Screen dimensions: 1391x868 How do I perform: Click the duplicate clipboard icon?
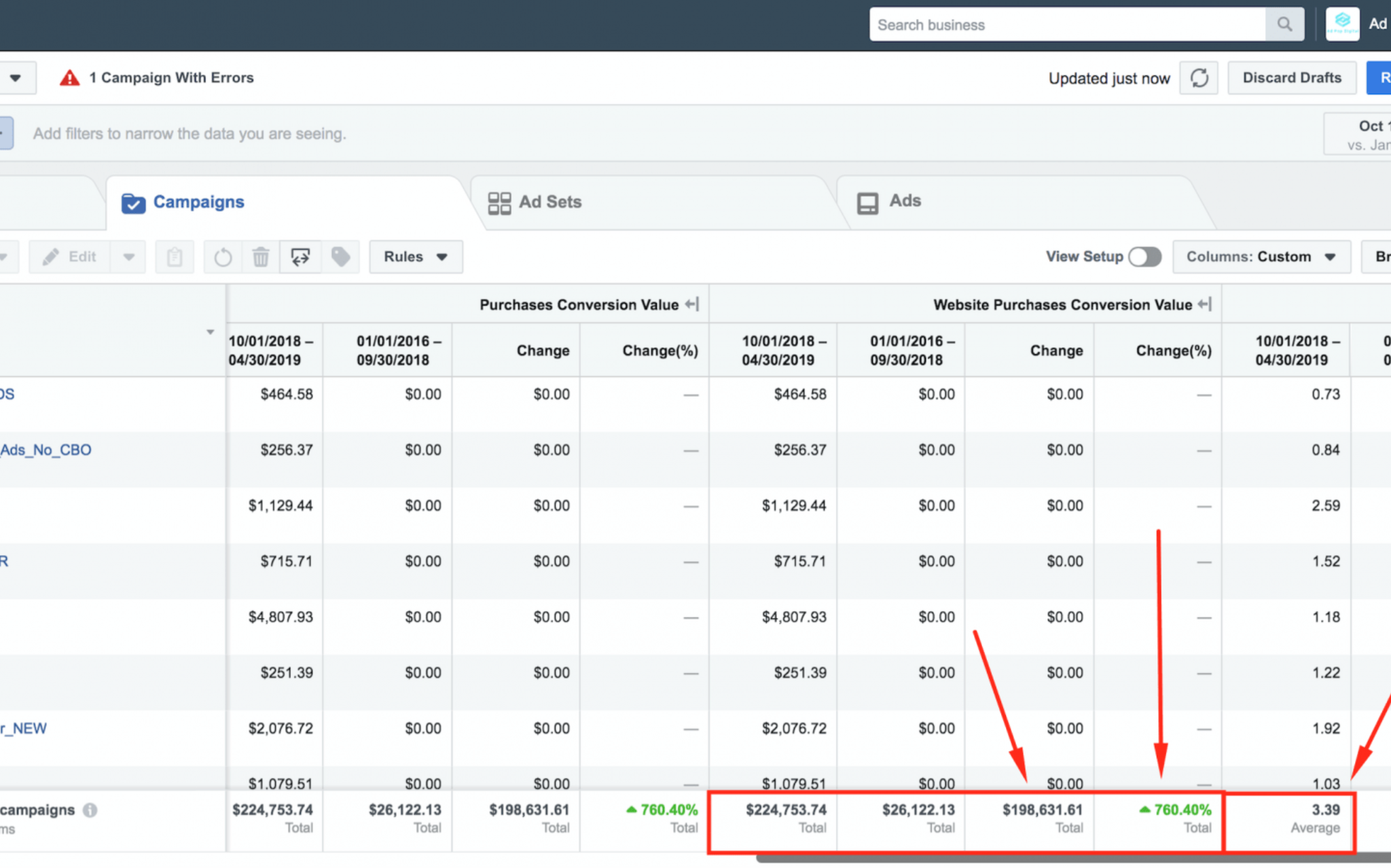(175, 257)
